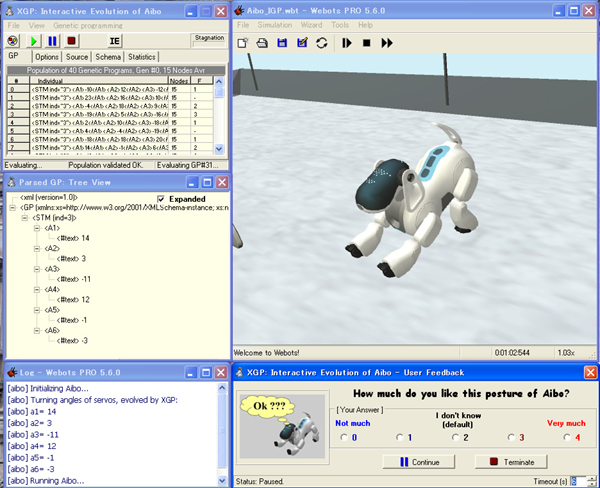Click the blue Pause button in XGP toolbar
The width and height of the screenshot is (600, 488).
pyautogui.click(x=52, y=41)
